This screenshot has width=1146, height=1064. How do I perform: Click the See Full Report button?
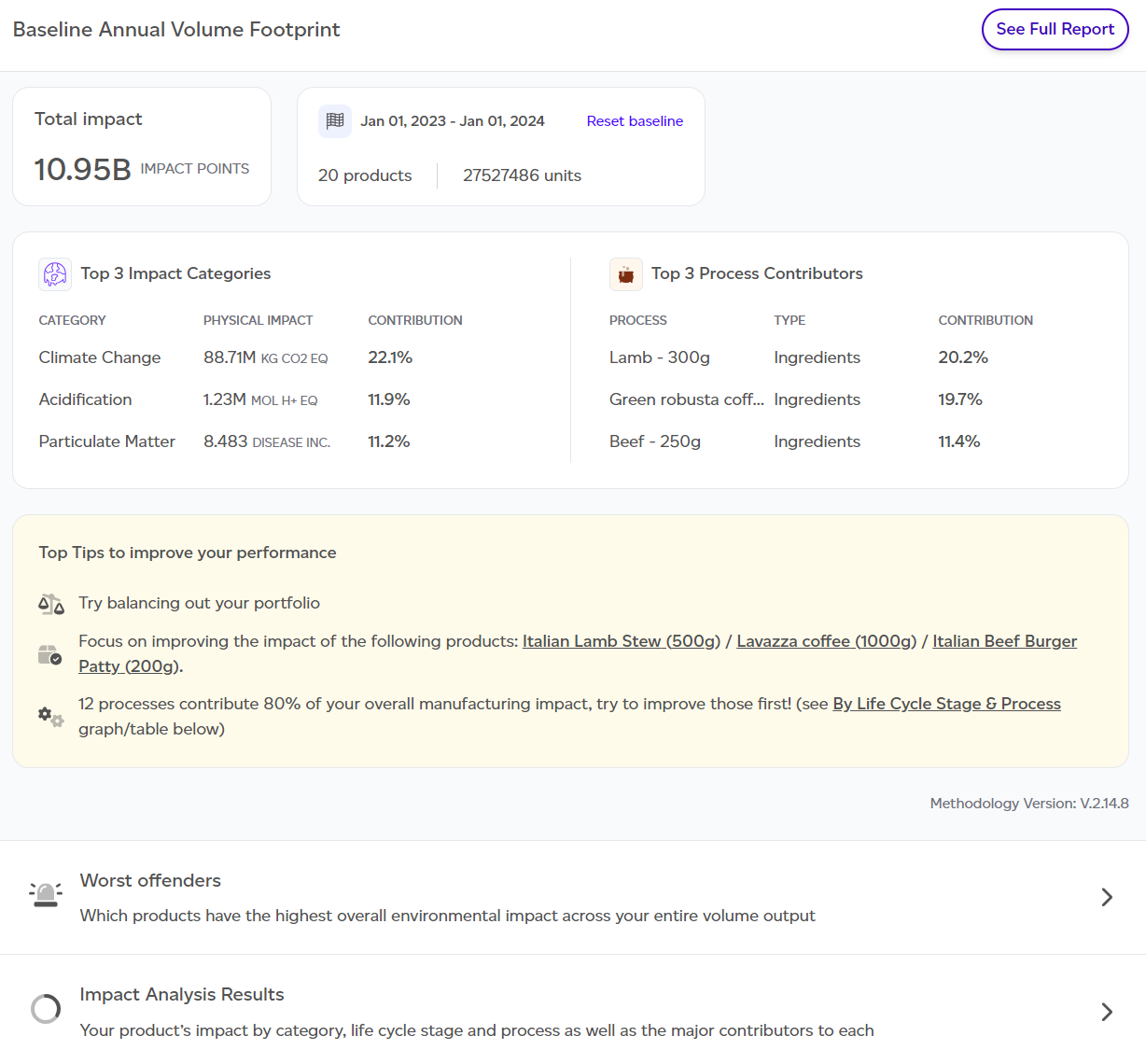pyautogui.click(x=1055, y=29)
